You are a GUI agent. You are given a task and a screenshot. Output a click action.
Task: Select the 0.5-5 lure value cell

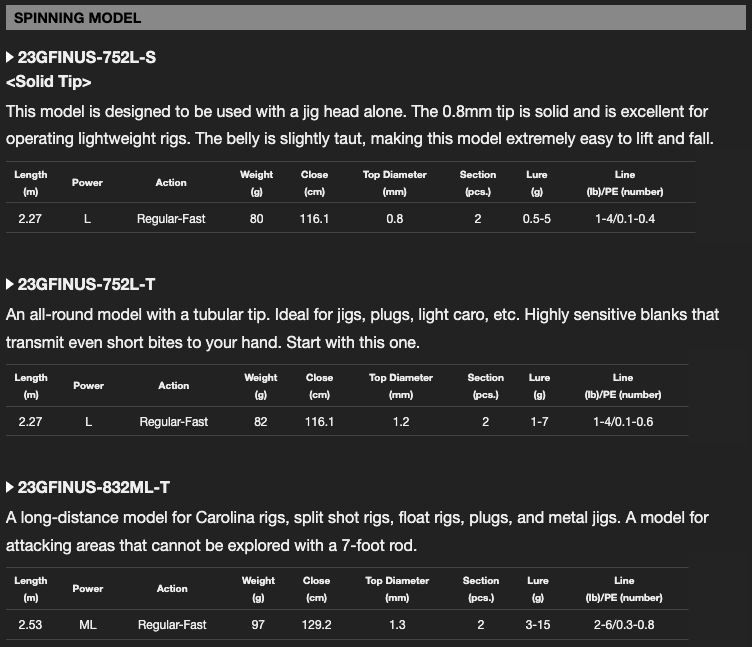tap(537, 218)
